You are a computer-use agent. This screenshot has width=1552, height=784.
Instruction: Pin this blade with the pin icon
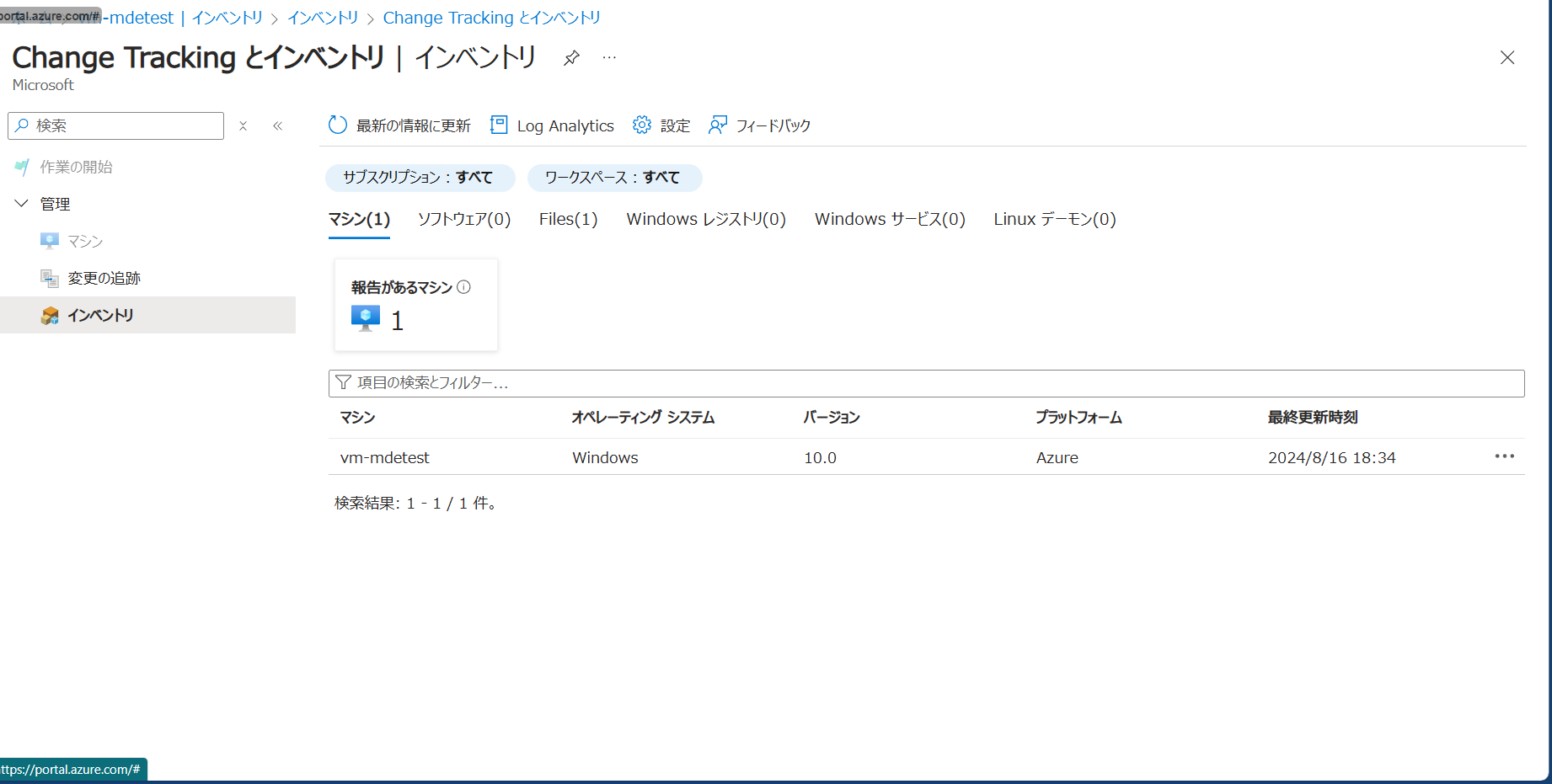coord(571,58)
